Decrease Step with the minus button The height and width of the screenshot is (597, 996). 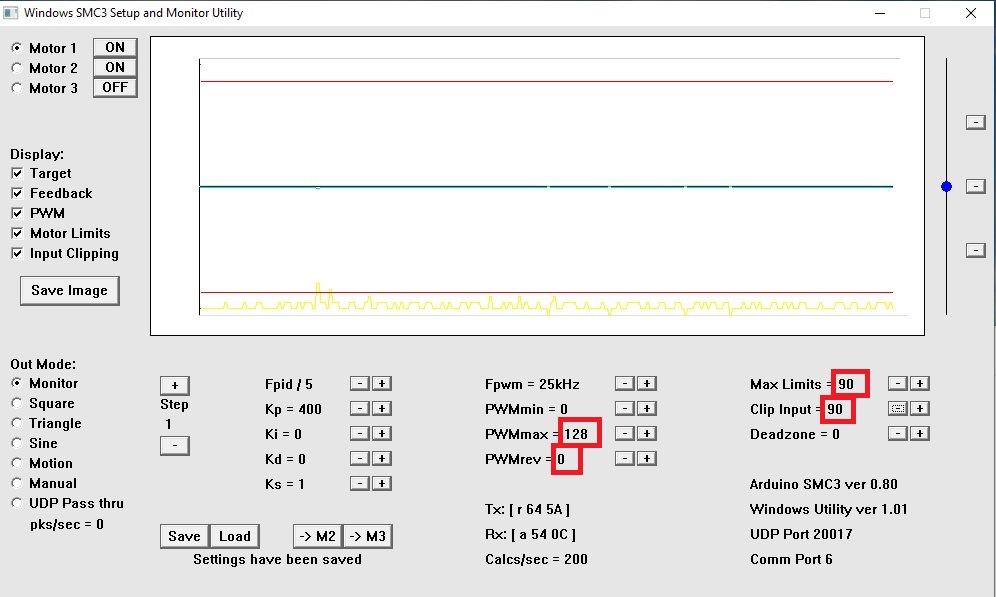pos(175,445)
